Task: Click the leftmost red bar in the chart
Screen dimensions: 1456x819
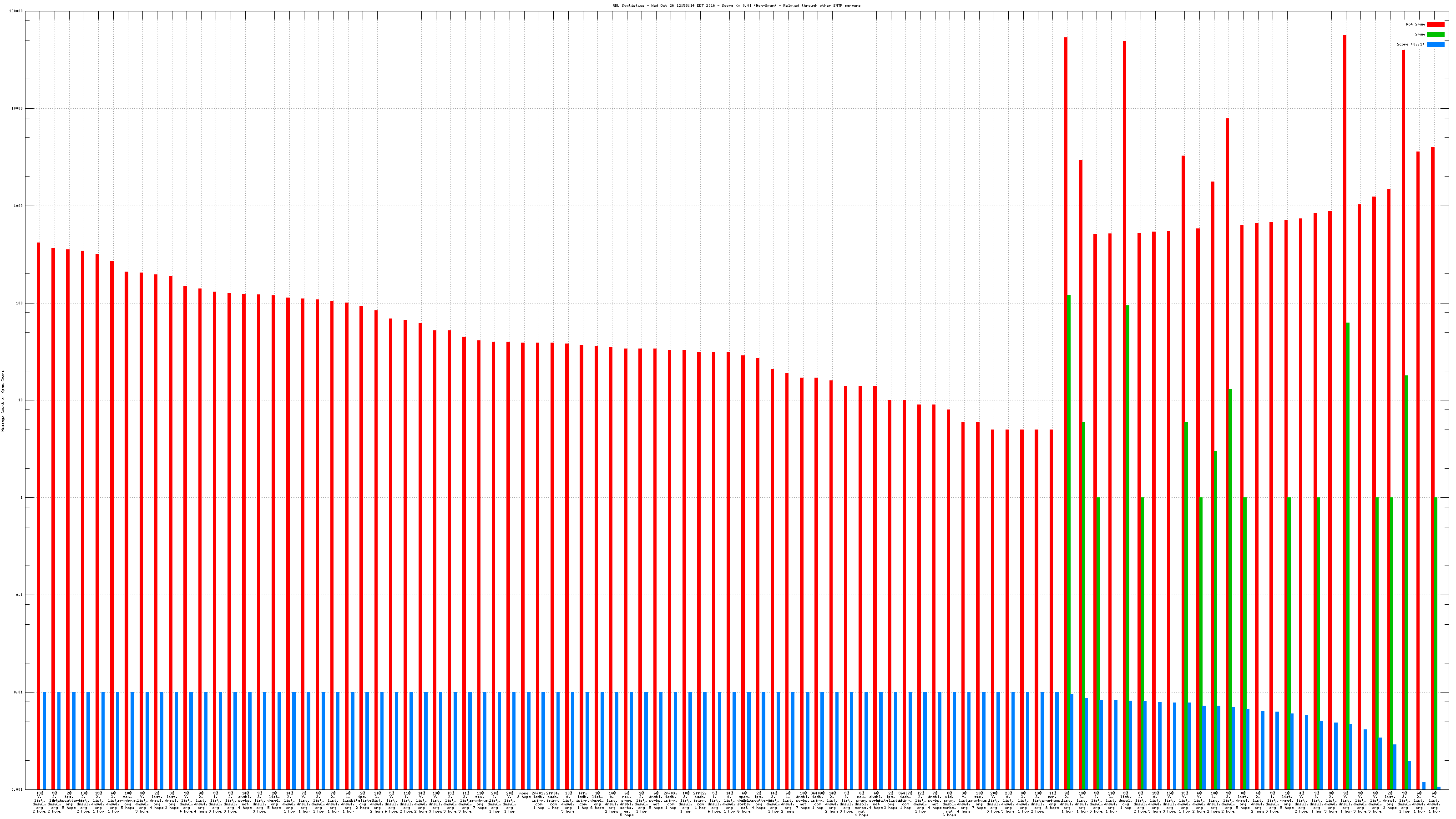Action: (38, 509)
